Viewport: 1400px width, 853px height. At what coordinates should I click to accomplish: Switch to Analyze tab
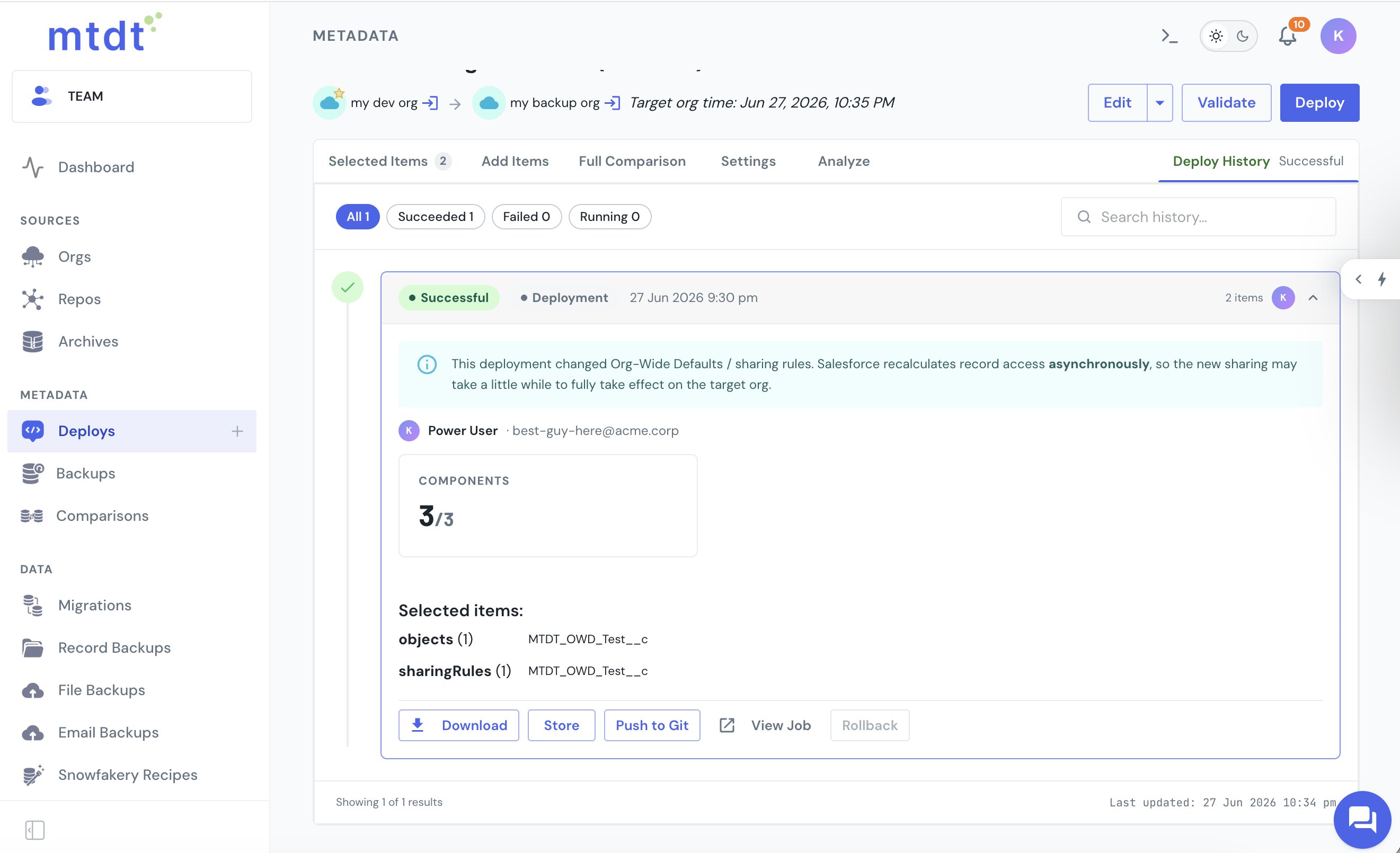(x=843, y=161)
